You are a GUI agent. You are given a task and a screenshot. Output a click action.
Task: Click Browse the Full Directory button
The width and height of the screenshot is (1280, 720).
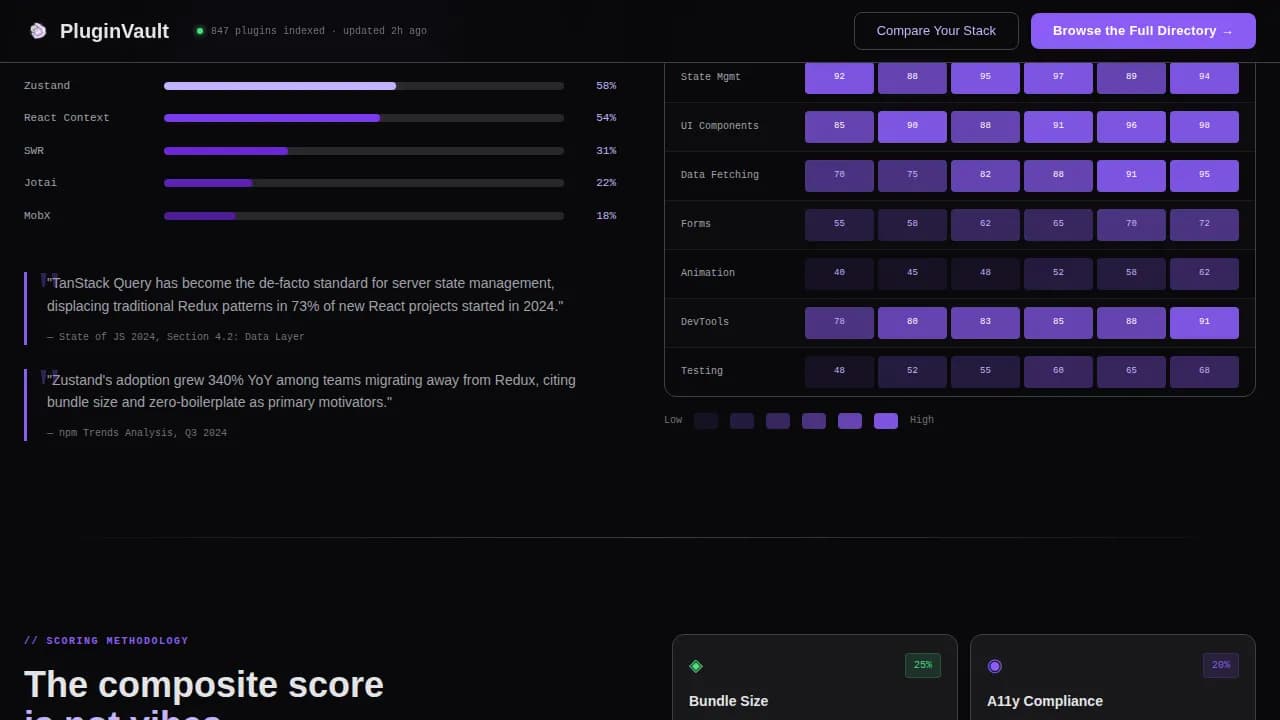click(x=1143, y=31)
